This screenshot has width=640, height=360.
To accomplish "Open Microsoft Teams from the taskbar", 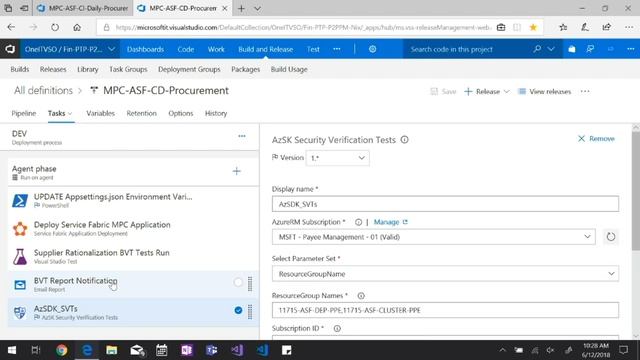I will point(211,350).
